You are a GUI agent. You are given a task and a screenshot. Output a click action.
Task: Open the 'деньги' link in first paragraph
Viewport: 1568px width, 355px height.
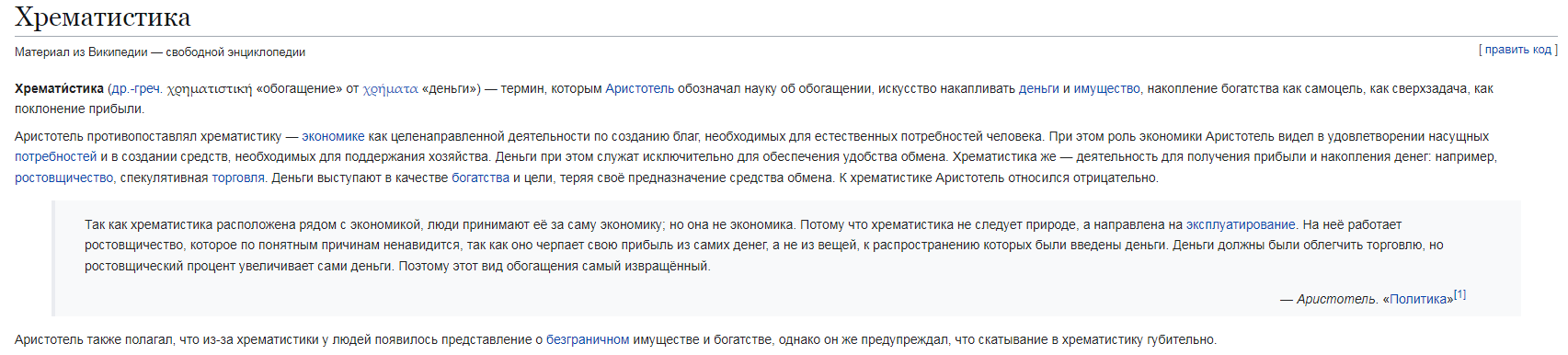click(x=1038, y=88)
